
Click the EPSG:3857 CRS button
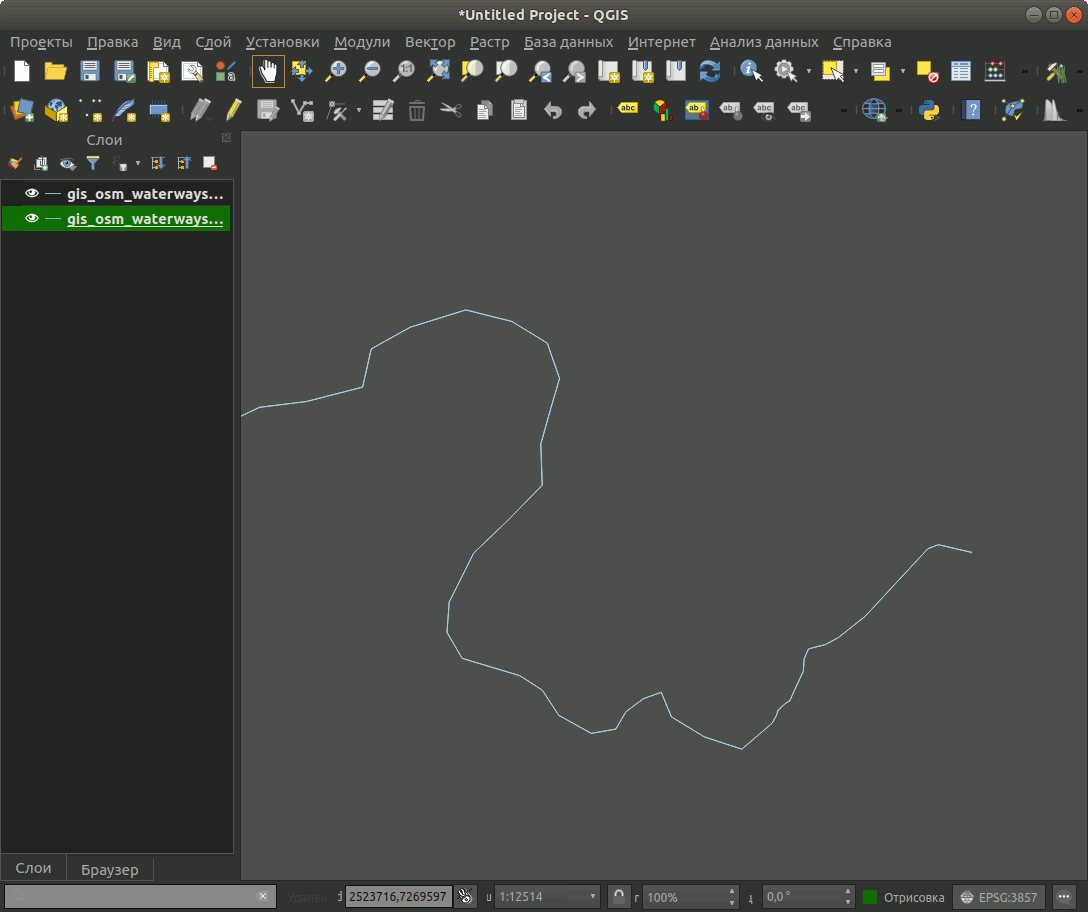[998, 897]
